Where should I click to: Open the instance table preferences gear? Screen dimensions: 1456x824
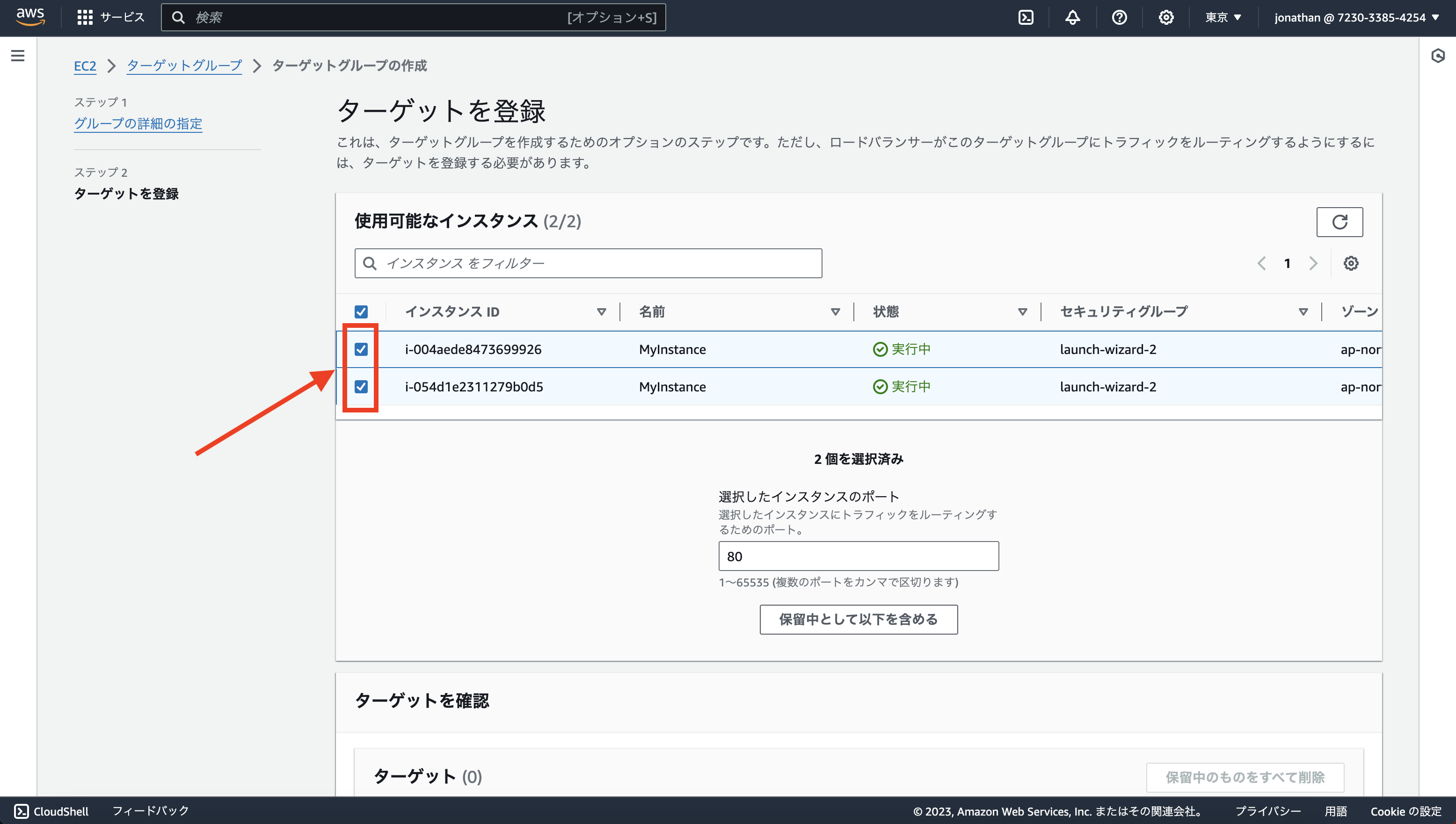coord(1351,263)
